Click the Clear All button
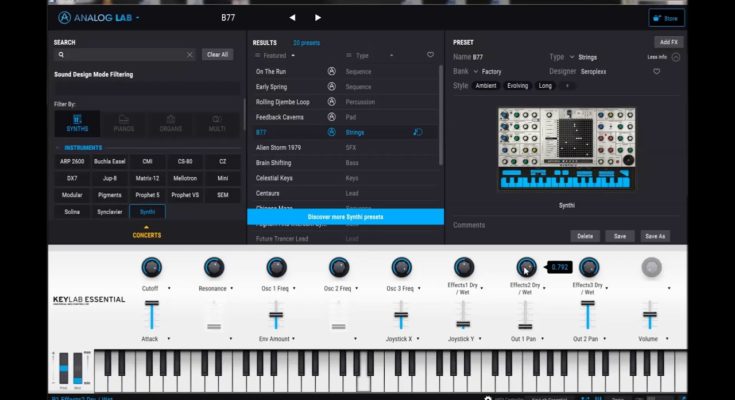The height and width of the screenshot is (400, 735). 217,55
